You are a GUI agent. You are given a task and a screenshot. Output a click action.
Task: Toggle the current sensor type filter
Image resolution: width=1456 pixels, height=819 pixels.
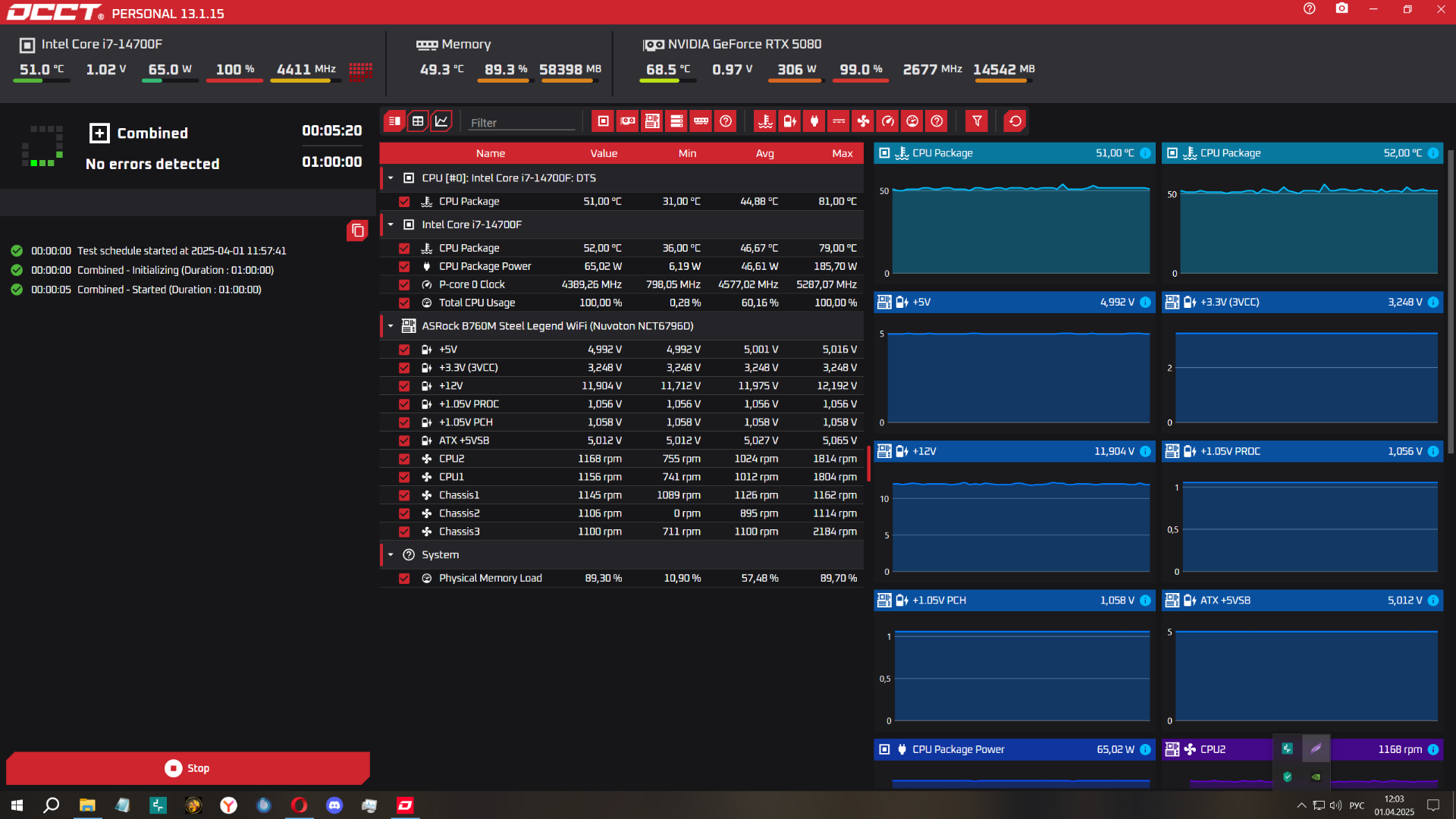(839, 121)
